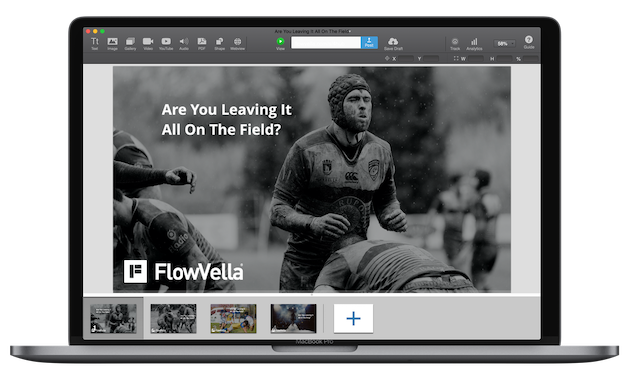
Task: Add a PDF document
Action: (x=202, y=43)
